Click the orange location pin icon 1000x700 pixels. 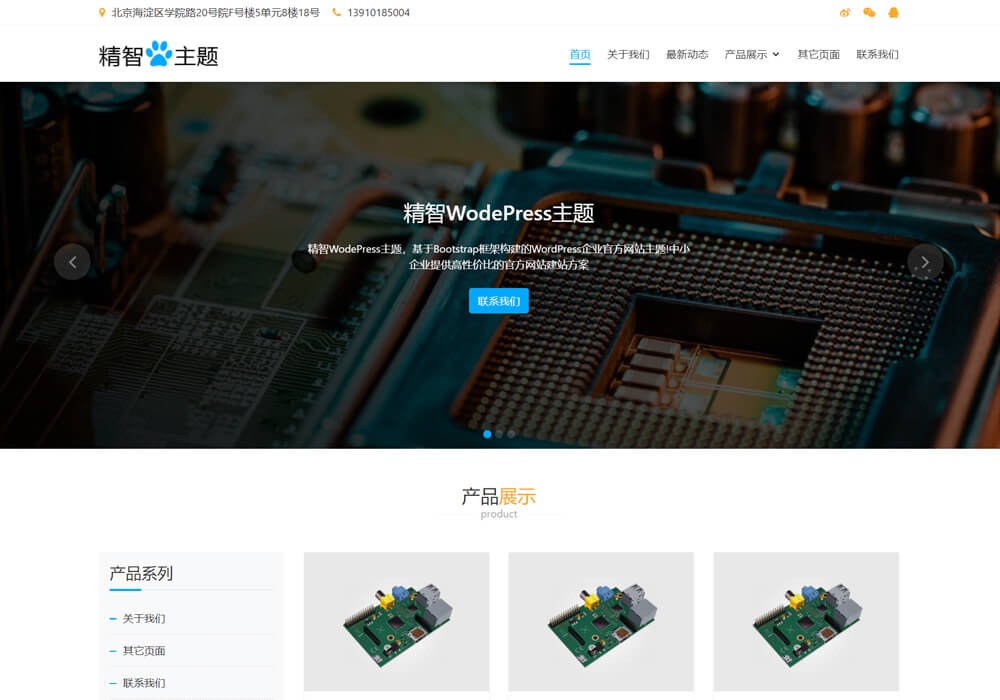pyautogui.click(x=102, y=13)
